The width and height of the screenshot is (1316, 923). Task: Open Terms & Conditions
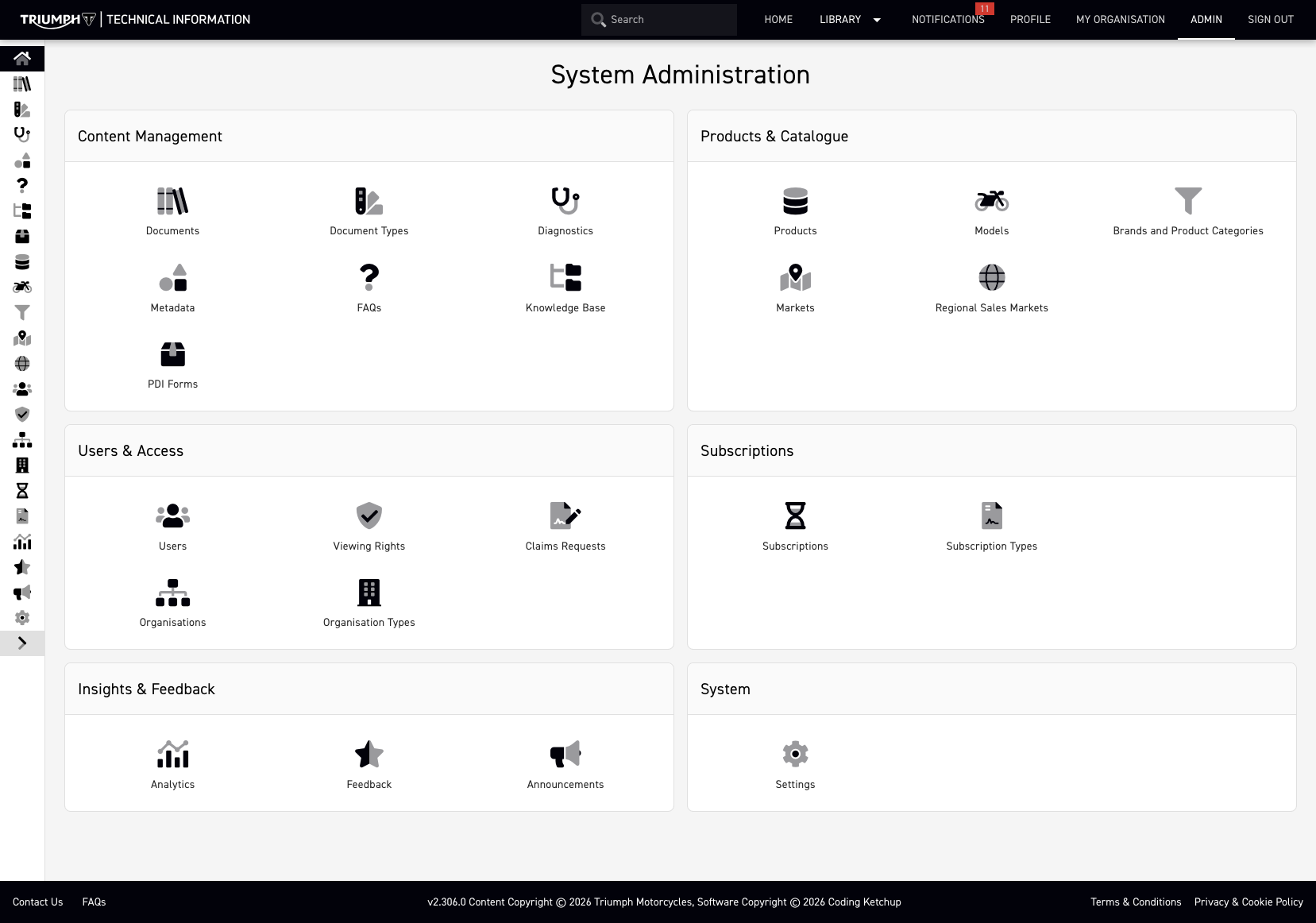pos(1135,902)
